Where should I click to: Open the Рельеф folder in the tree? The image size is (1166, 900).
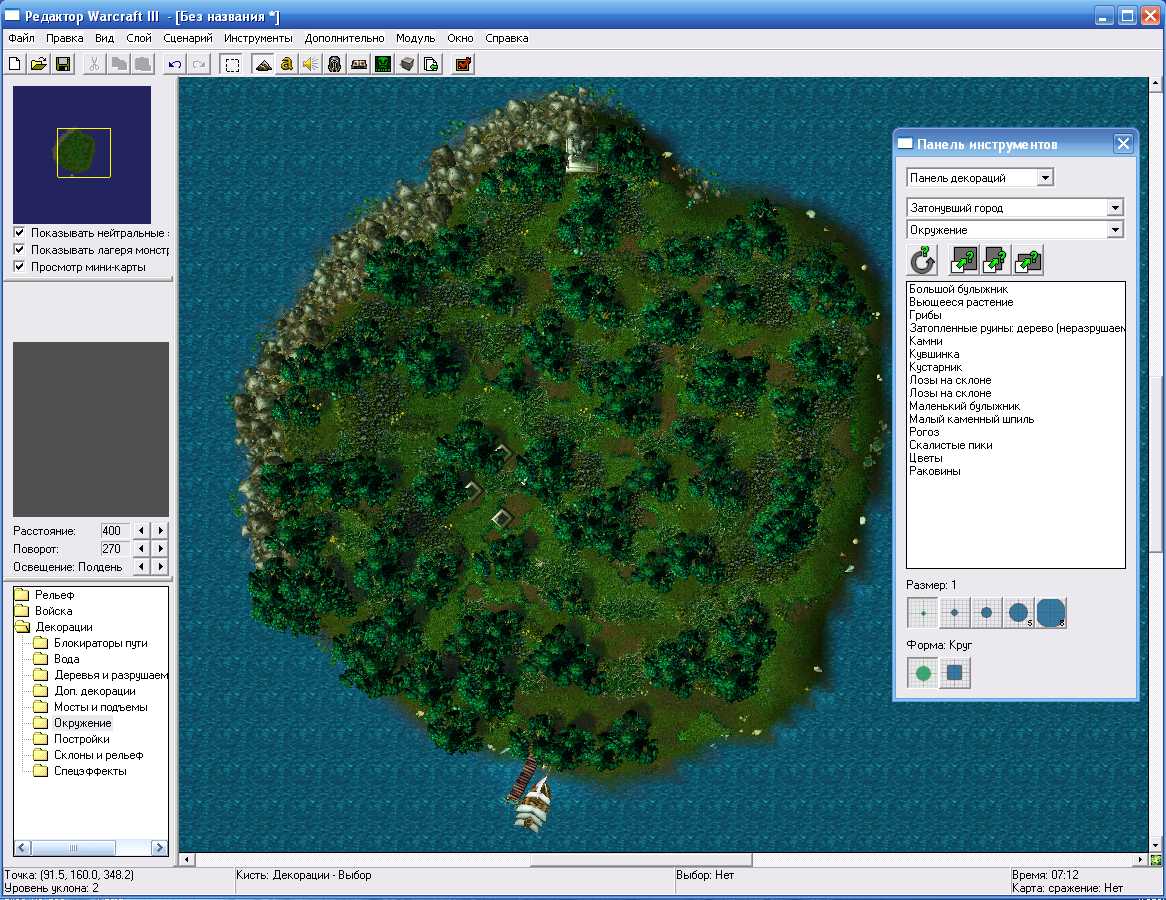54,594
